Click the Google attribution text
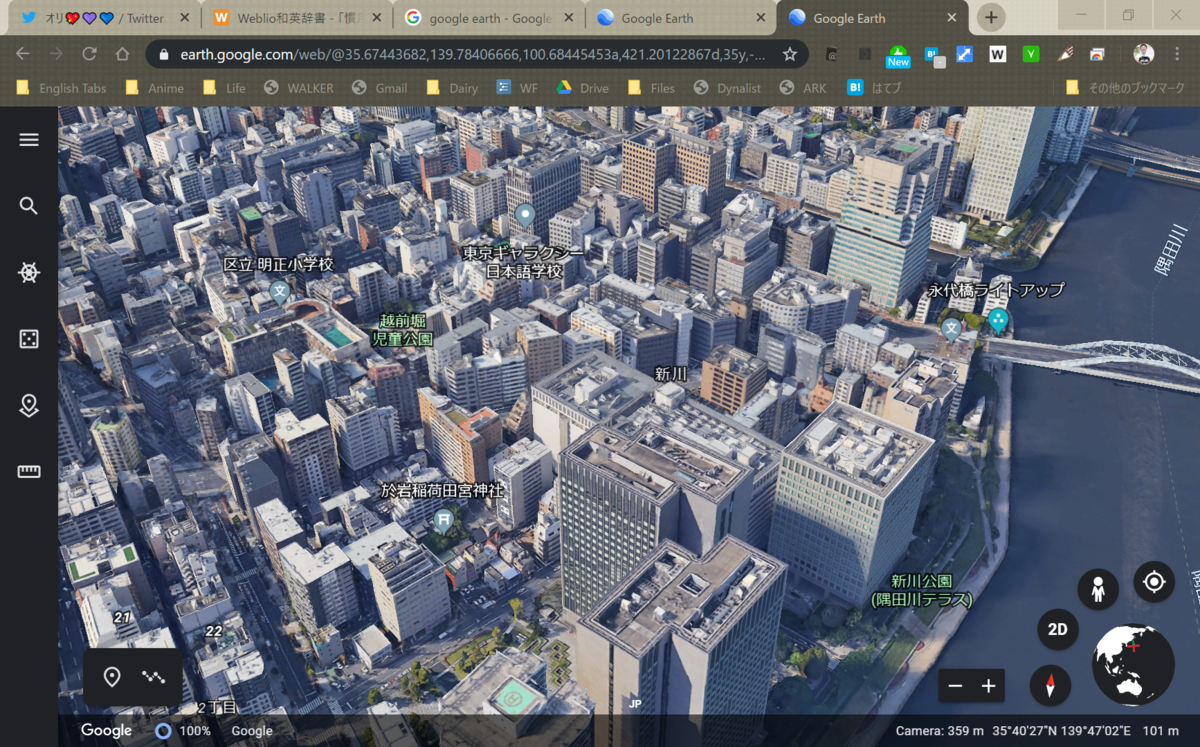1200x747 pixels. click(x=251, y=731)
